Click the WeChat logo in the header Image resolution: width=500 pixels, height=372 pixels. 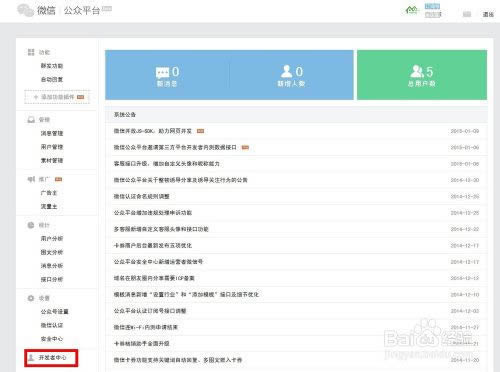[x=26, y=10]
